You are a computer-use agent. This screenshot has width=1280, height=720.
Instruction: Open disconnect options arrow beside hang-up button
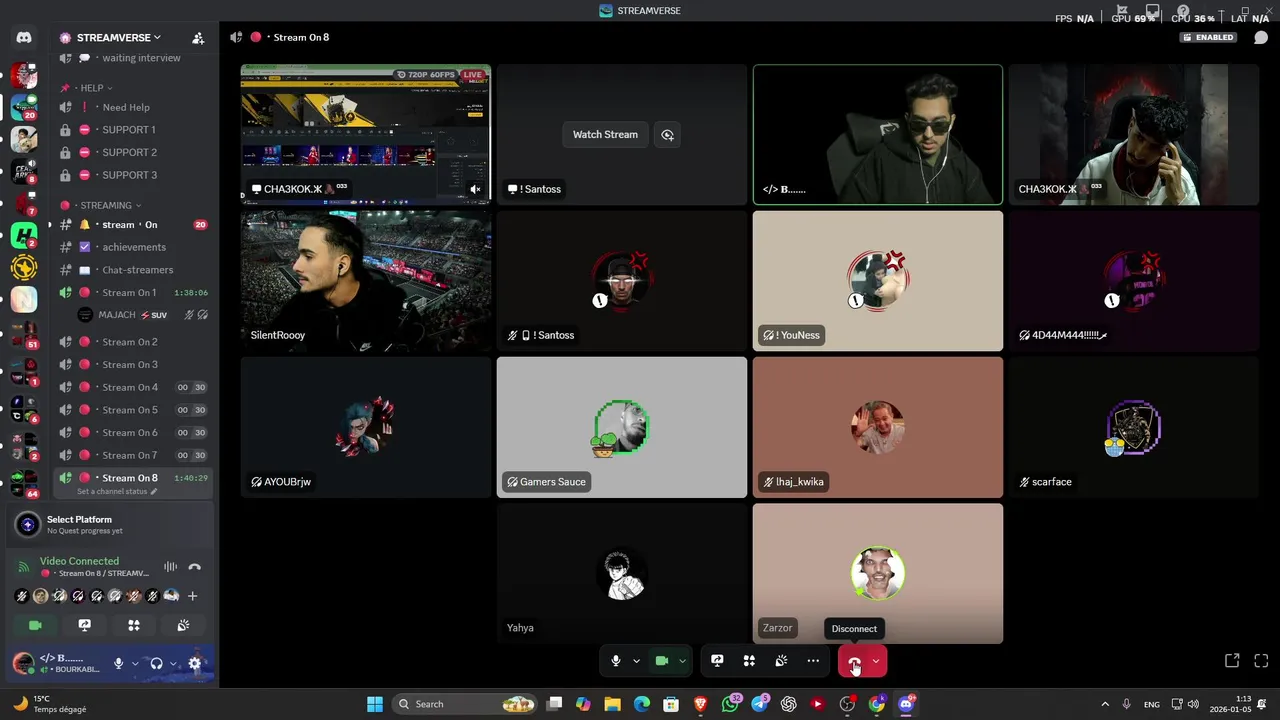click(x=876, y=661)
